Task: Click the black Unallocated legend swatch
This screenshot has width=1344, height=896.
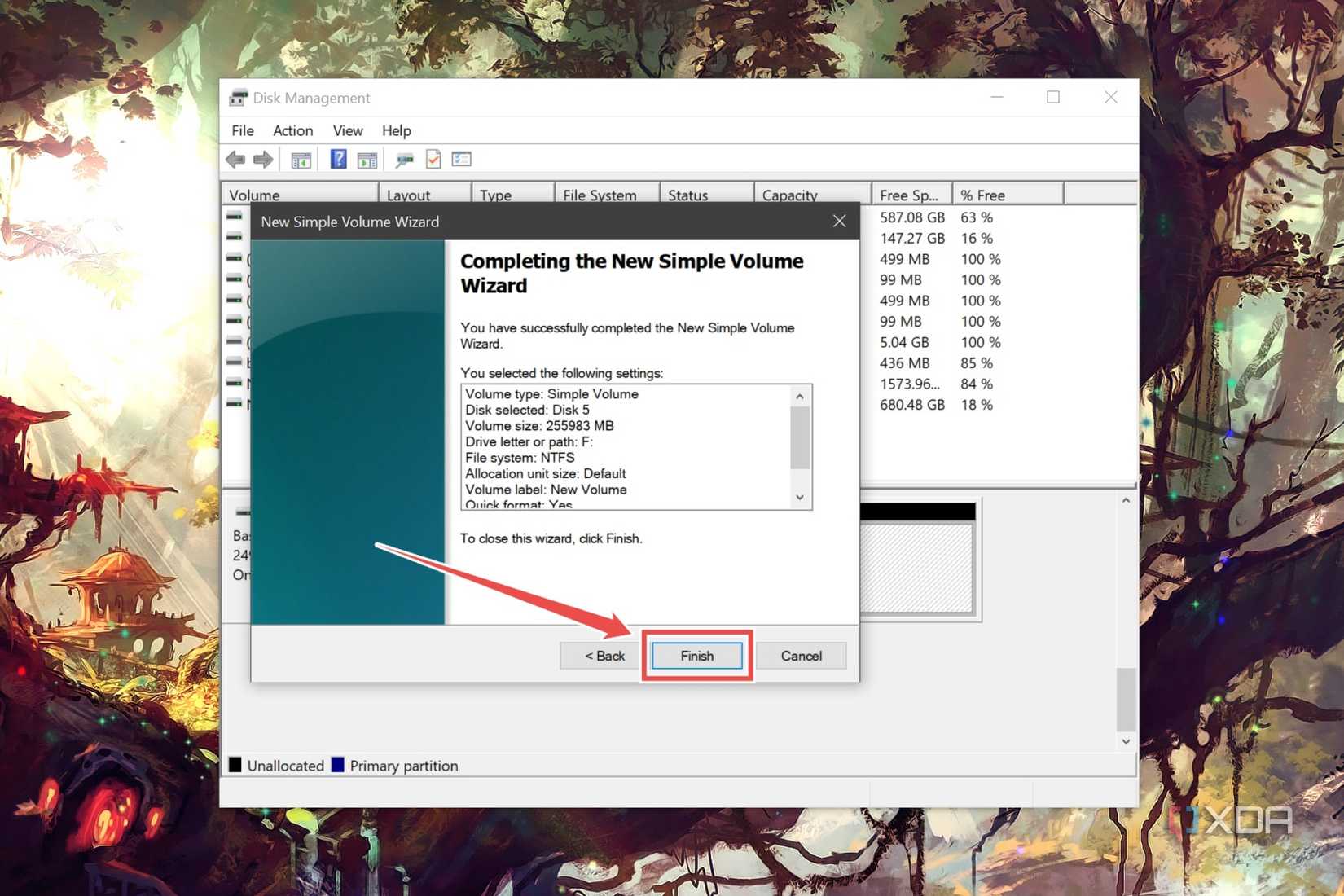Action: (x=235, y=764)
